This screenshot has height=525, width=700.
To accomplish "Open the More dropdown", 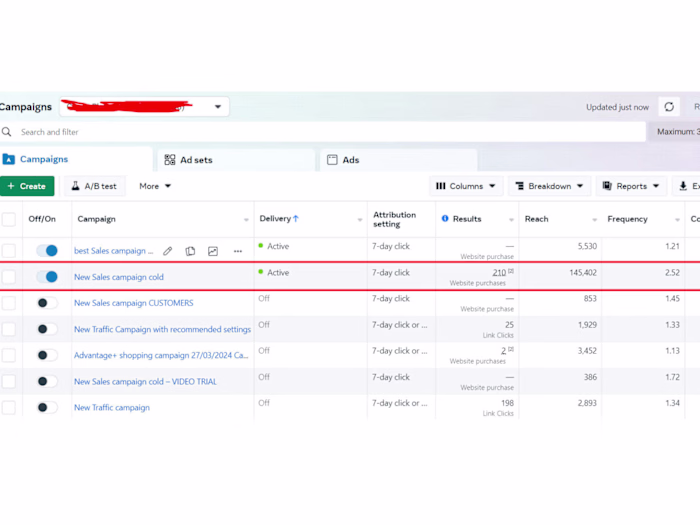I will click(155, 186).
